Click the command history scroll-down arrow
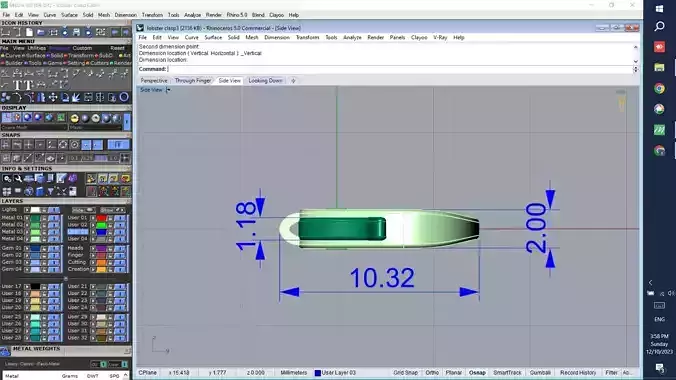The height and width of the screenshot is (380, 676). pos(636,61)
